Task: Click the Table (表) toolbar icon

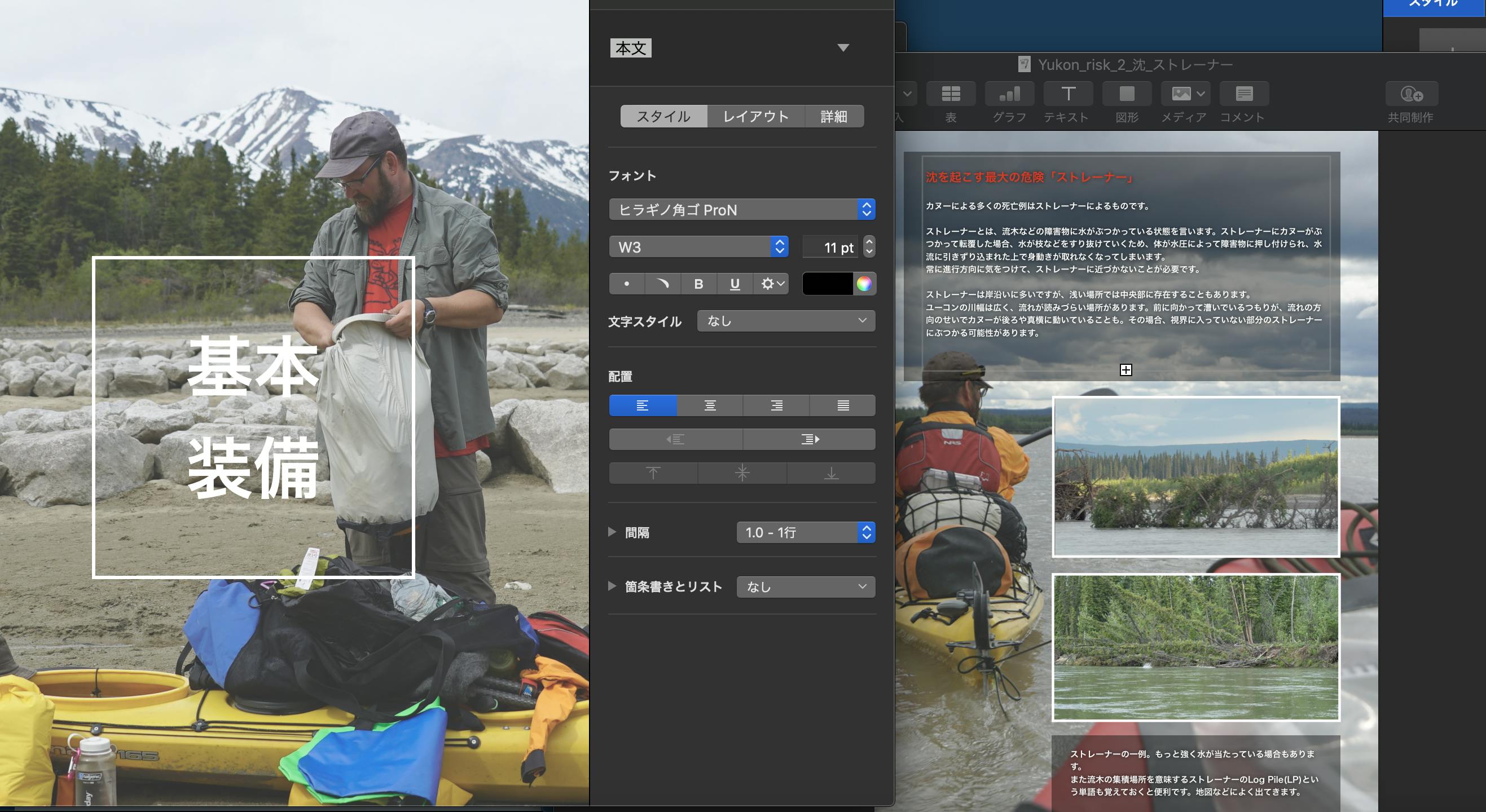Action: [951, 94]
